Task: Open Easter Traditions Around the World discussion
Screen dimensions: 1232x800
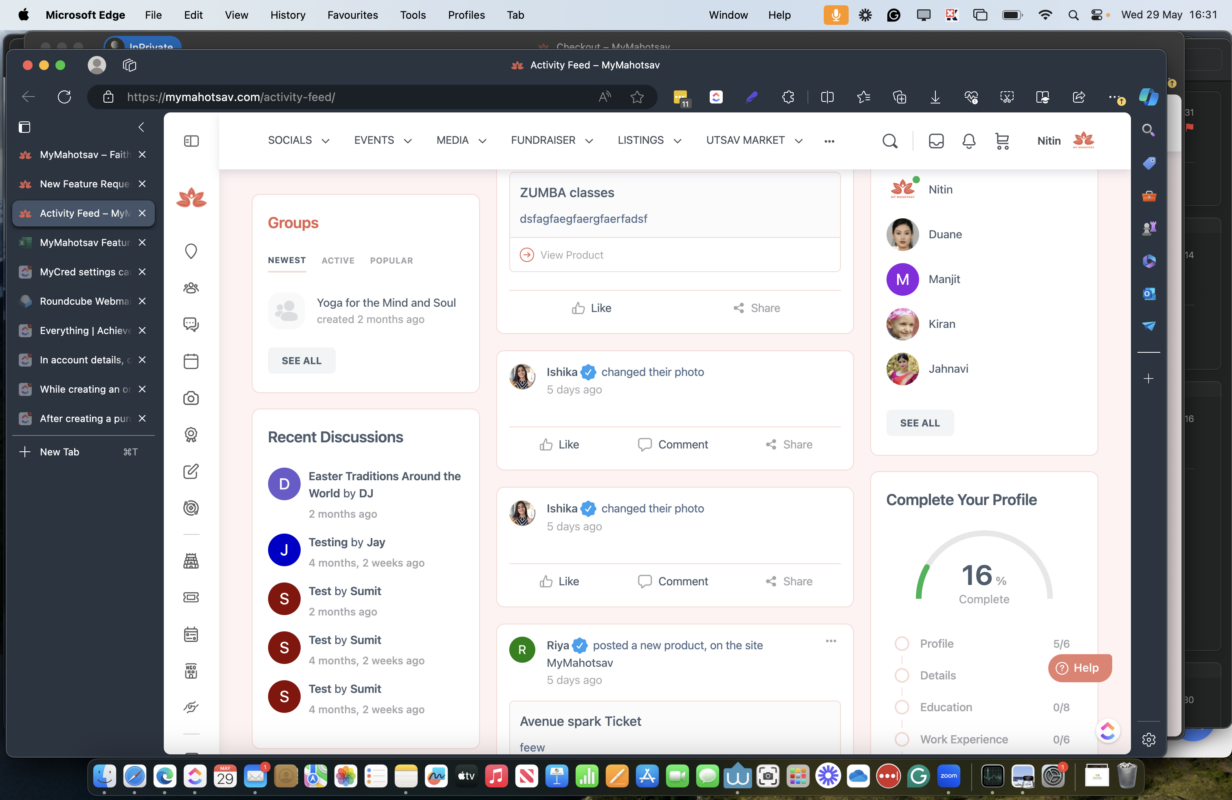Action: click(x=384, y=485)
